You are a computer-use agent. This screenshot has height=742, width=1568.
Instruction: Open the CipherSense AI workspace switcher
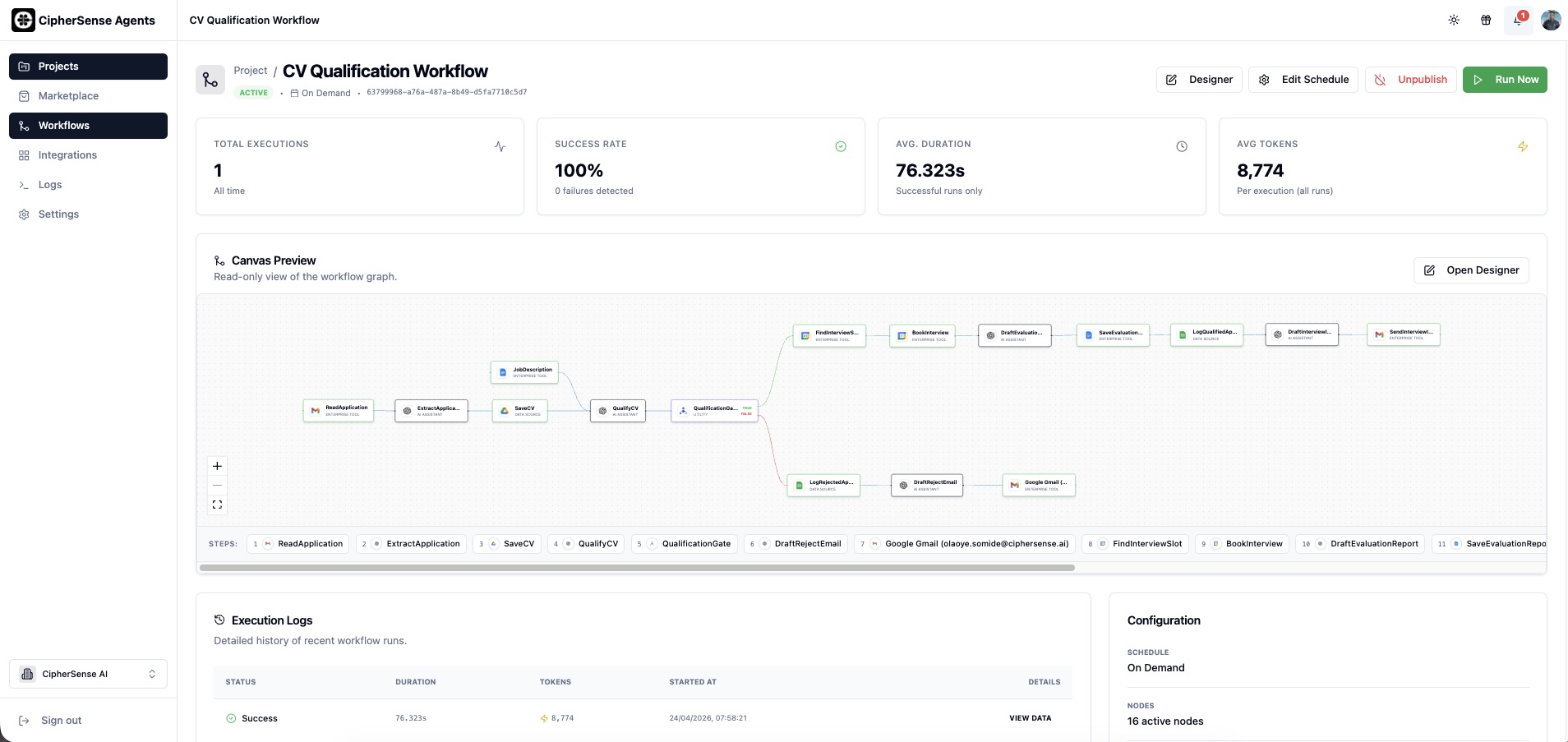pos(88,673)
